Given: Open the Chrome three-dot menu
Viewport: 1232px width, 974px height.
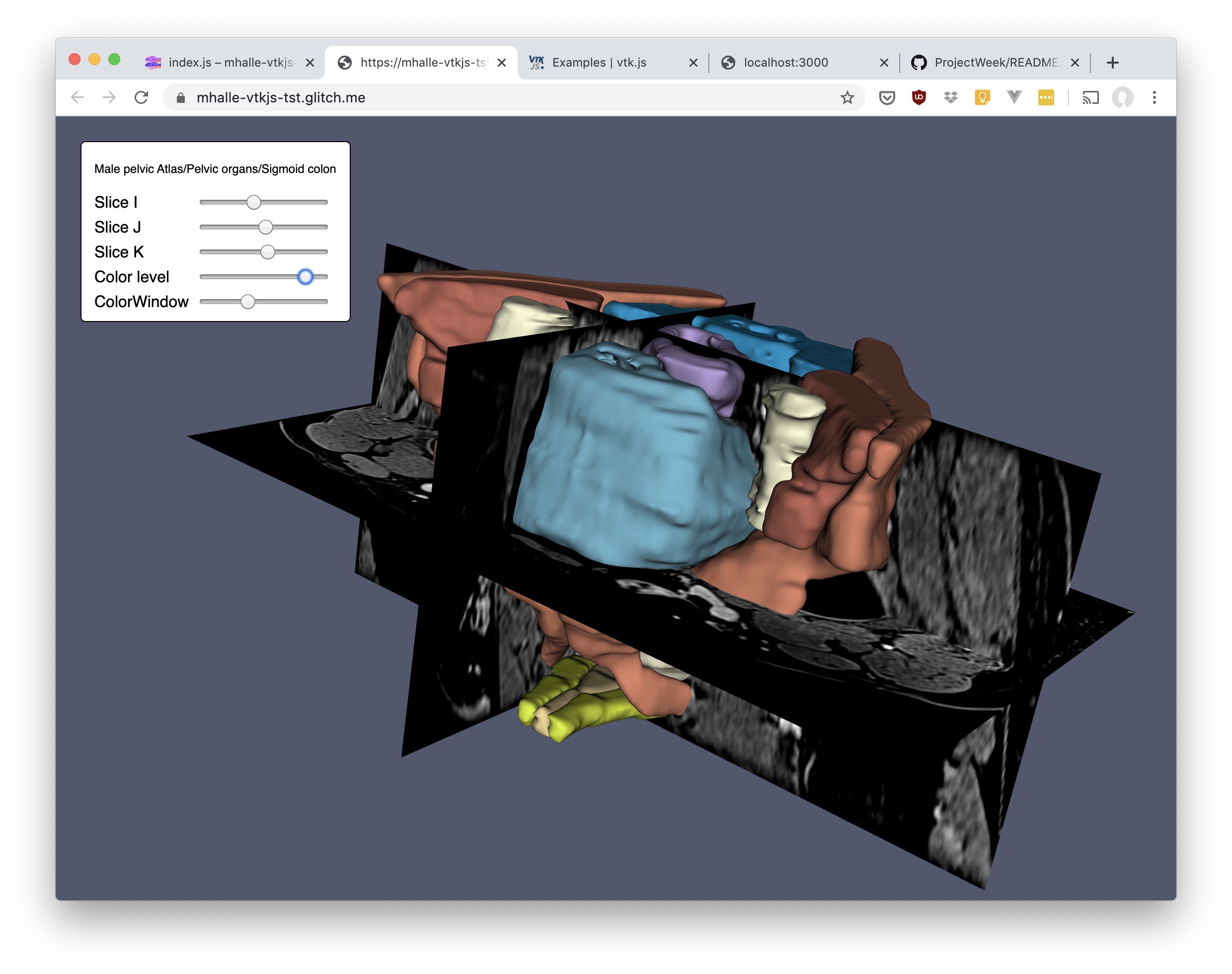Looking at the screenshot, I should pyautogui.click(x=1154, y=97).
